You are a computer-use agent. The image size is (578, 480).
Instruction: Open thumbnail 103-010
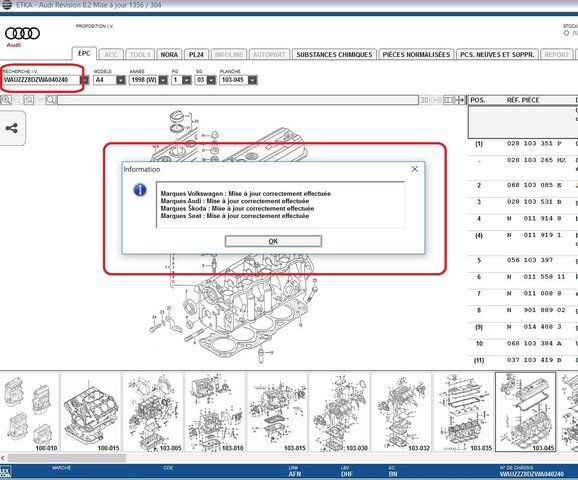coord(215,412)
